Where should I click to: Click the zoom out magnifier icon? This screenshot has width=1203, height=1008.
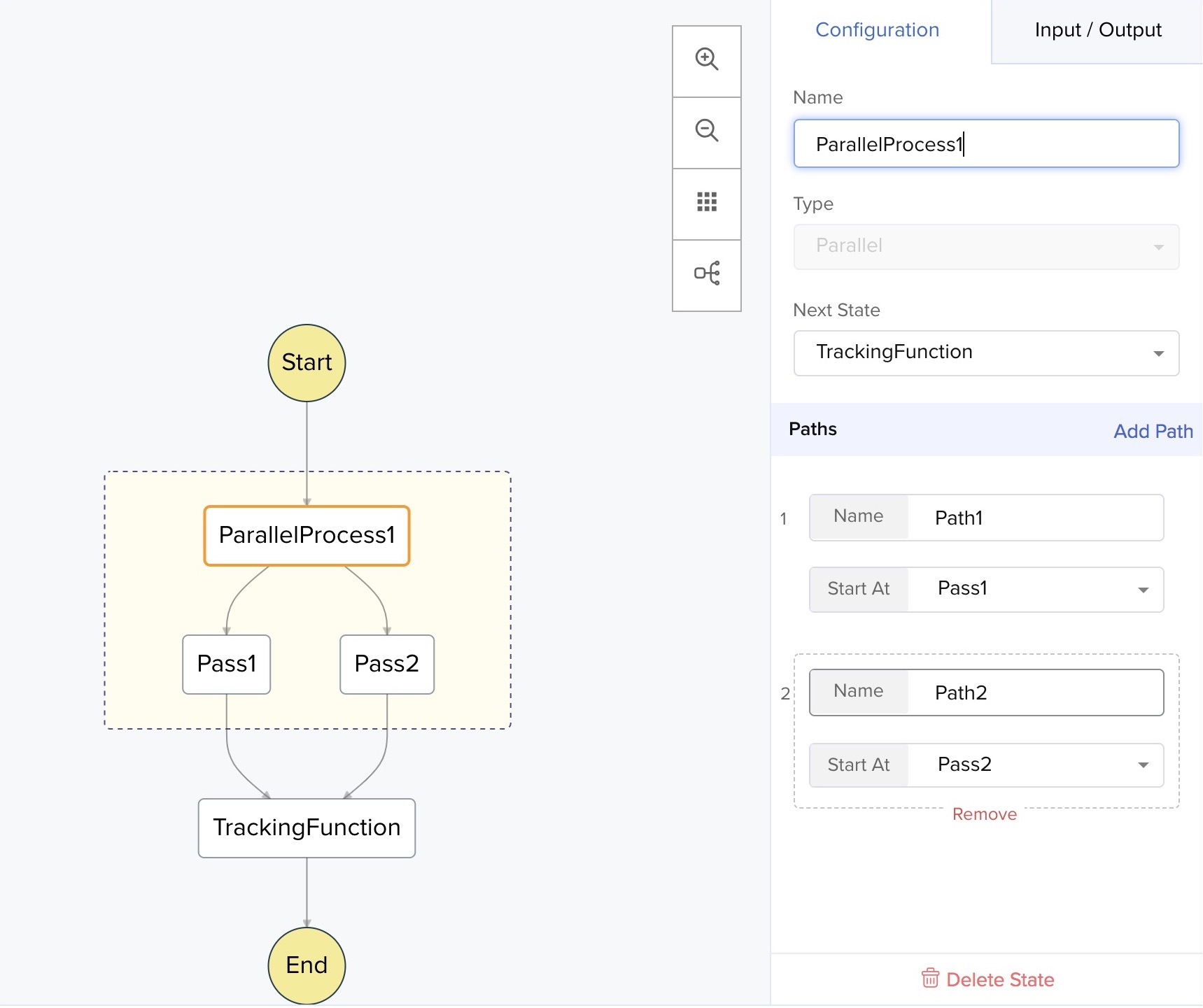(706, 132)
